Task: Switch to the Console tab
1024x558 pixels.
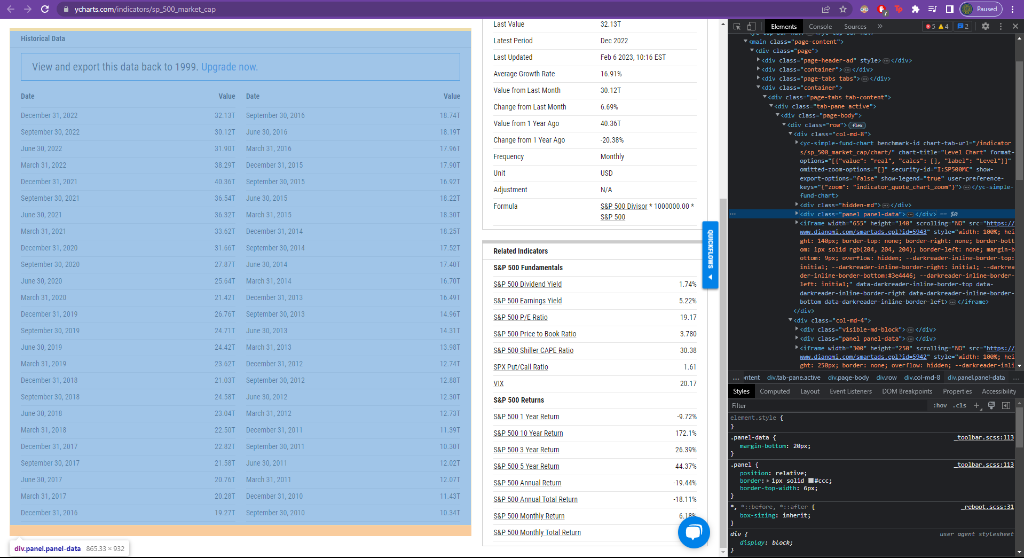Action: [820, 27]
